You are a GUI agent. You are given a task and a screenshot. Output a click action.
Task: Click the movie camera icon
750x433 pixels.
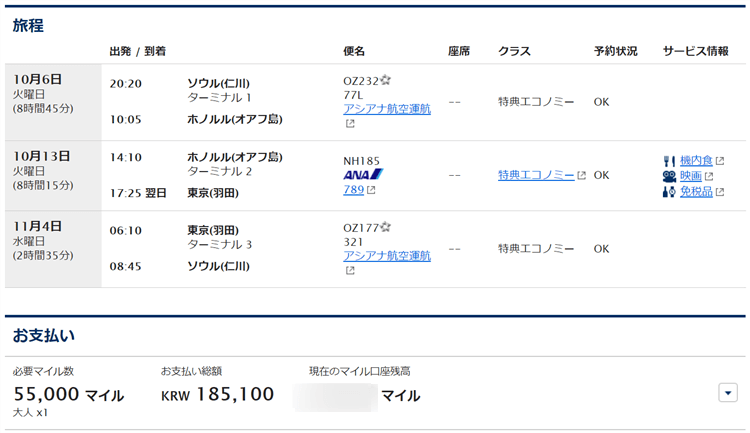tap(669, 176)
